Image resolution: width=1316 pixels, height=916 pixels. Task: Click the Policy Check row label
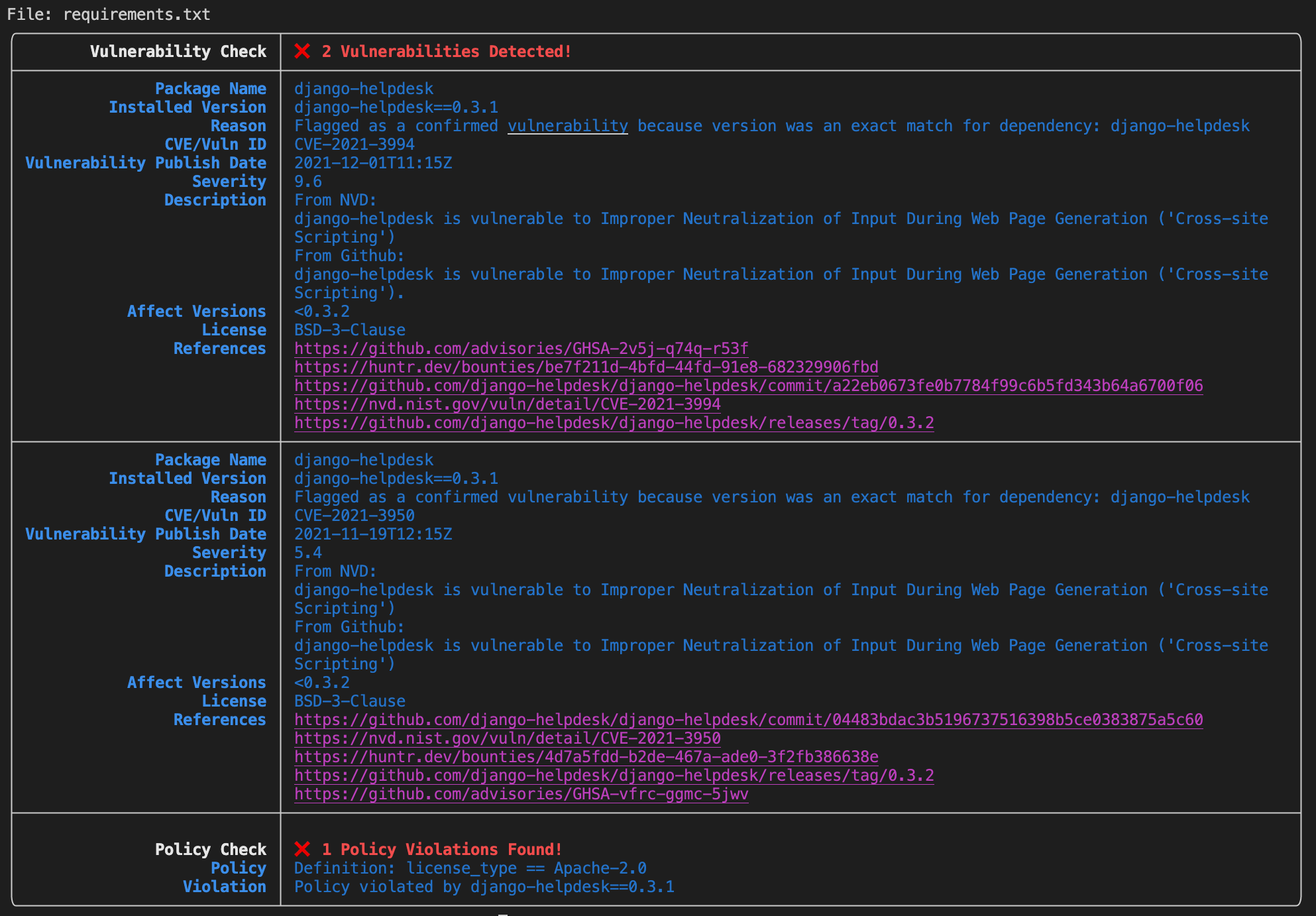210,850
